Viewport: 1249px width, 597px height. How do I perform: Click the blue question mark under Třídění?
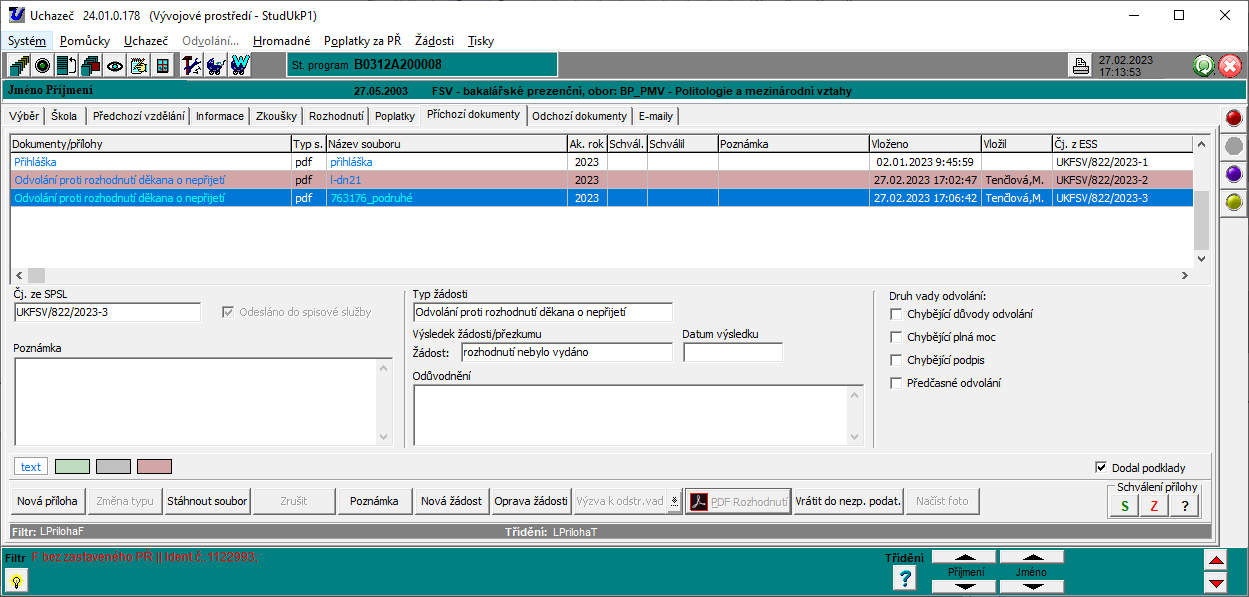(x=904, y=577)
